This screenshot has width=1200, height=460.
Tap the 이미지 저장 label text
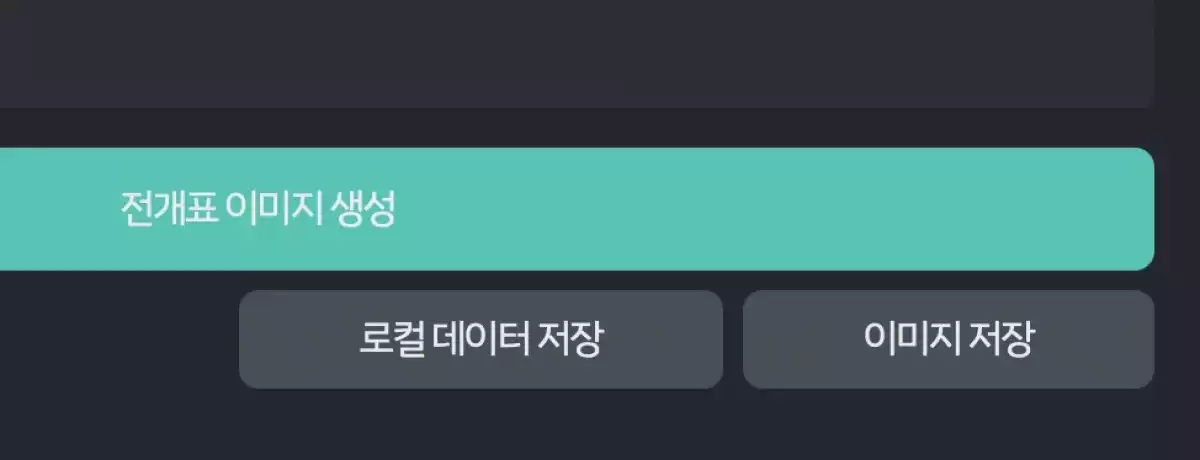point(948,339)
